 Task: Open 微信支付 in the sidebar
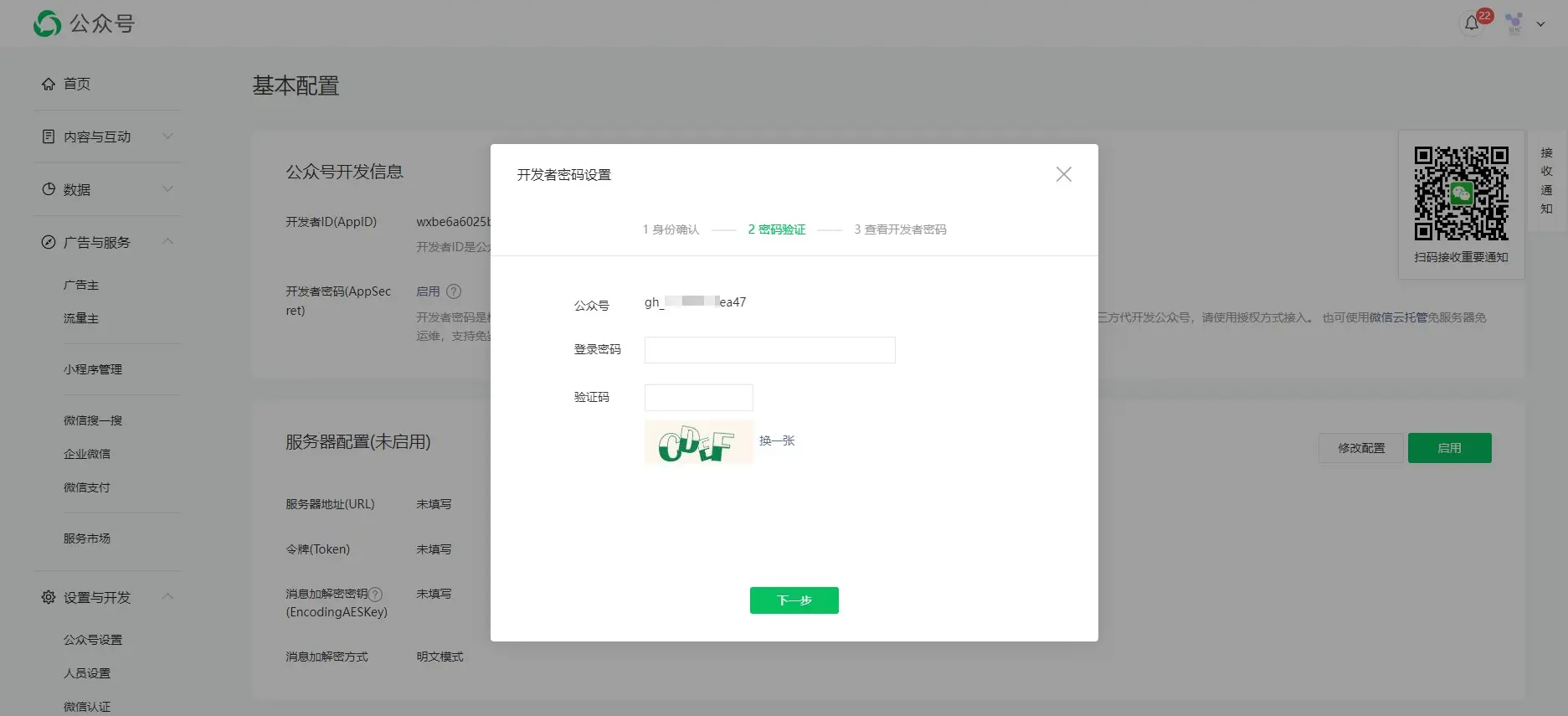[x=87, y=487]
